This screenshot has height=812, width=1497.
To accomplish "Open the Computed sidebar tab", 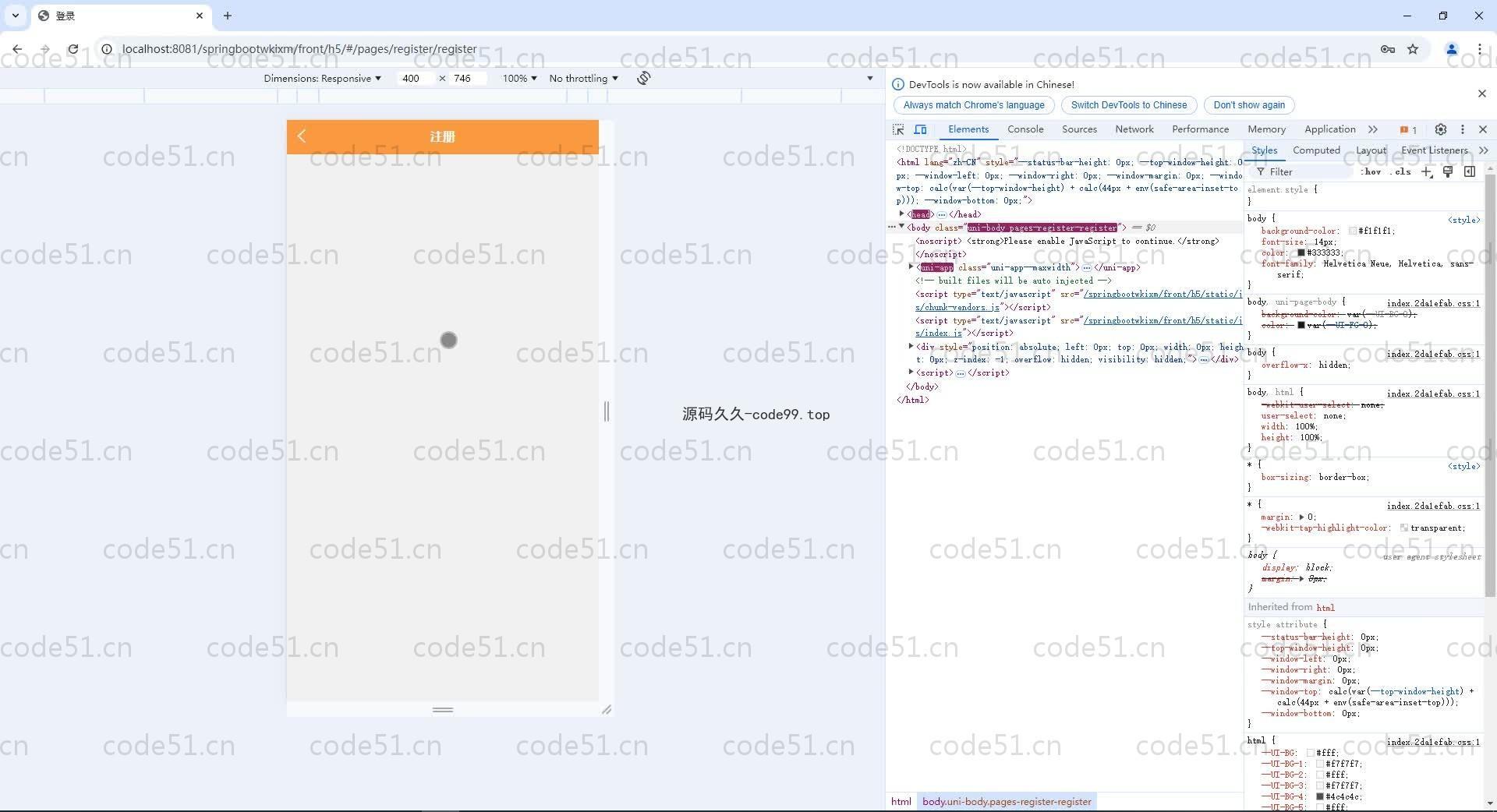I will coord(1316,150).
